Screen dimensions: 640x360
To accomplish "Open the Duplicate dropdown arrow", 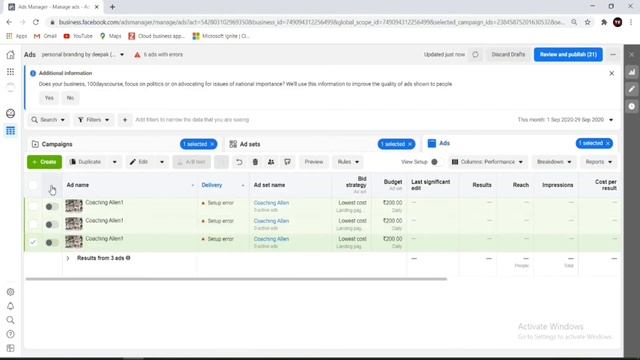I will [x=115, y=162].
